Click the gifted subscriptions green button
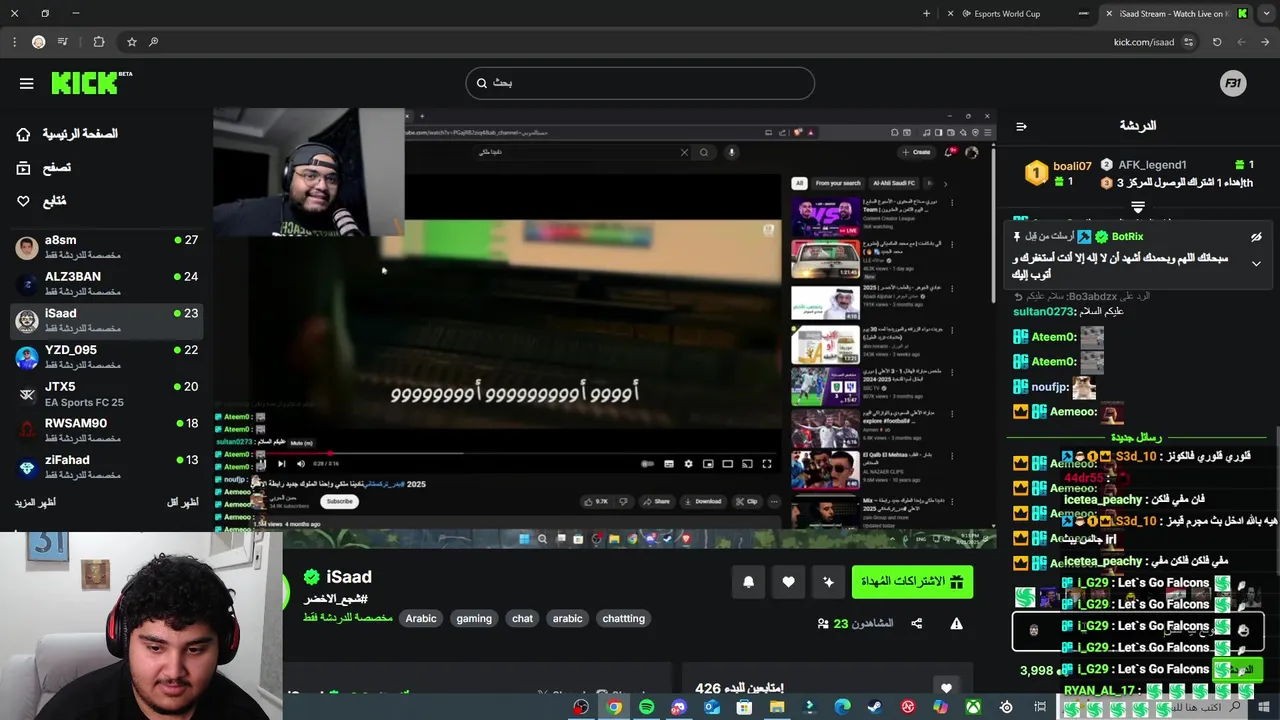 (x=912, y=582)
